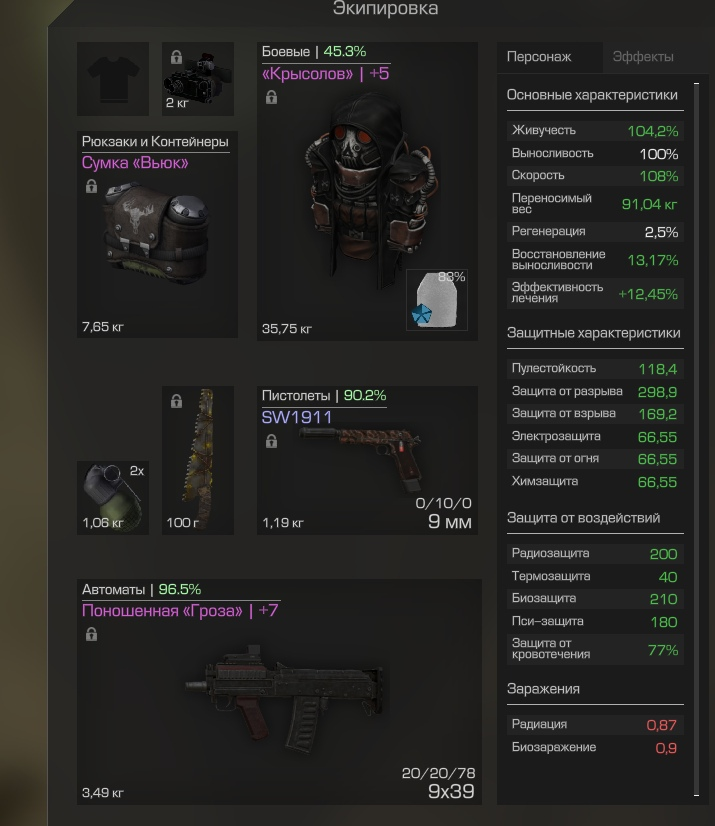Click the armor plate insert with 83%
The height and width of the screenshot is (826, 715).
coord(437,300)
